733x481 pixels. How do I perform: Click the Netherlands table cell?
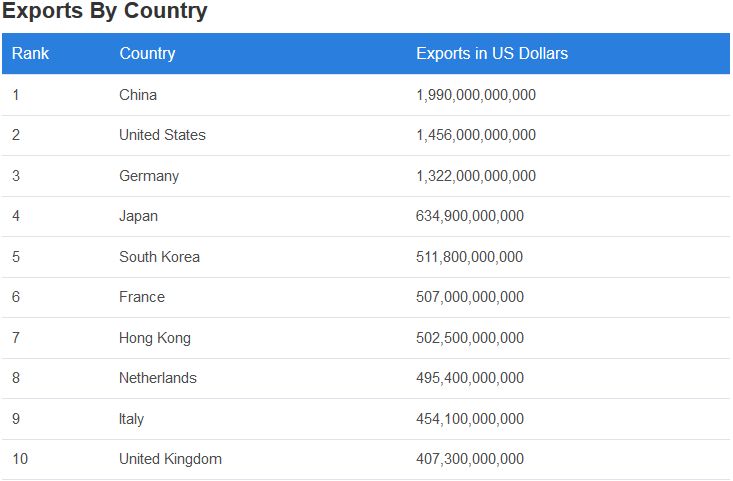(158, 378)
